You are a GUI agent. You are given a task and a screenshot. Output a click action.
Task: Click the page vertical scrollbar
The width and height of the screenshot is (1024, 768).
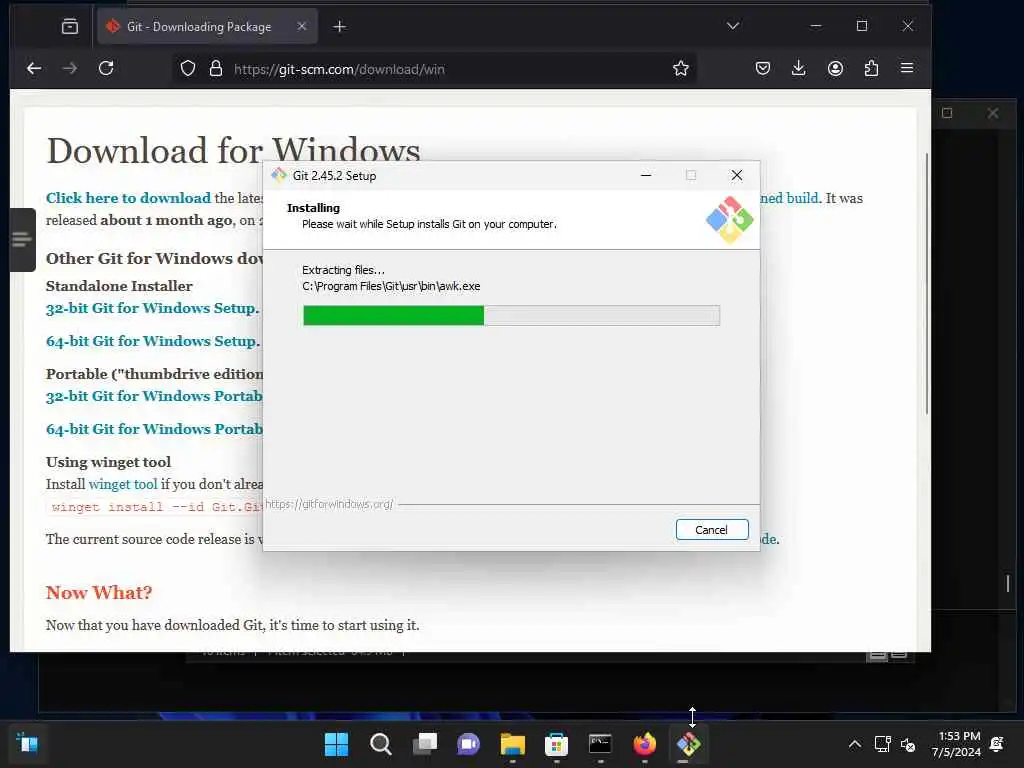point(927,283)
